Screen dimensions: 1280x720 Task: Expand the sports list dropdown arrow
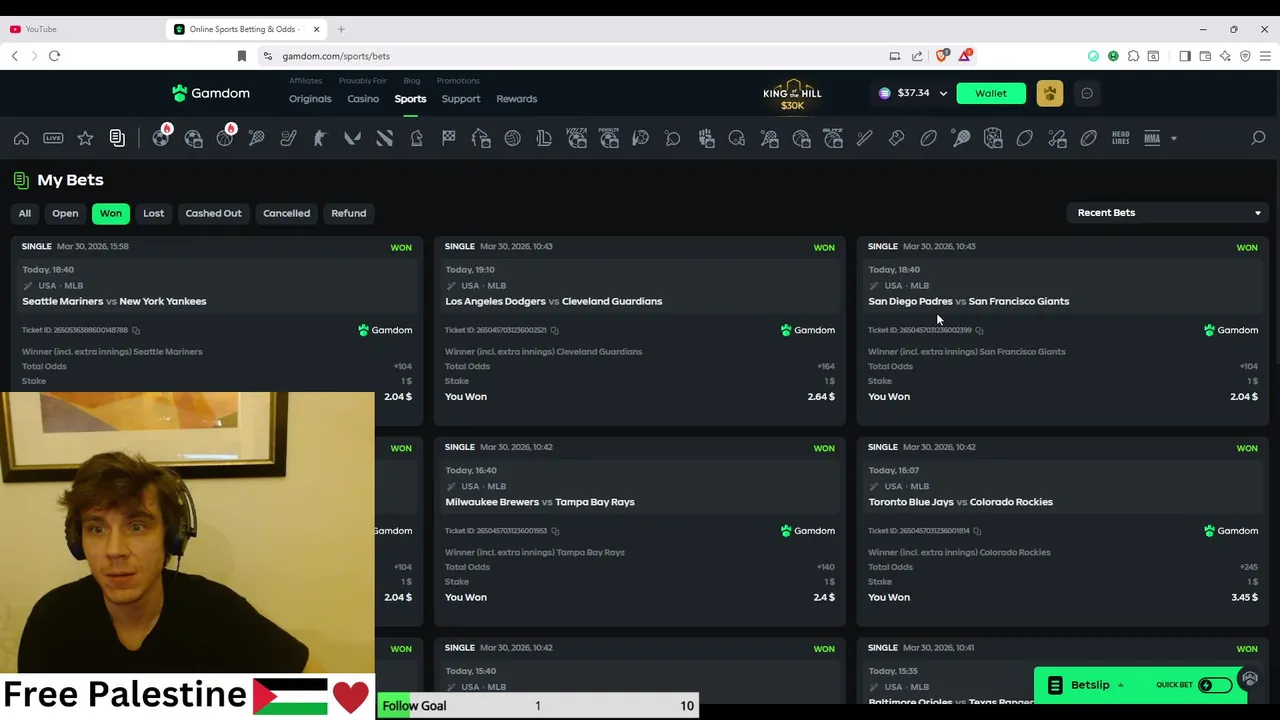pos(1174,138)
